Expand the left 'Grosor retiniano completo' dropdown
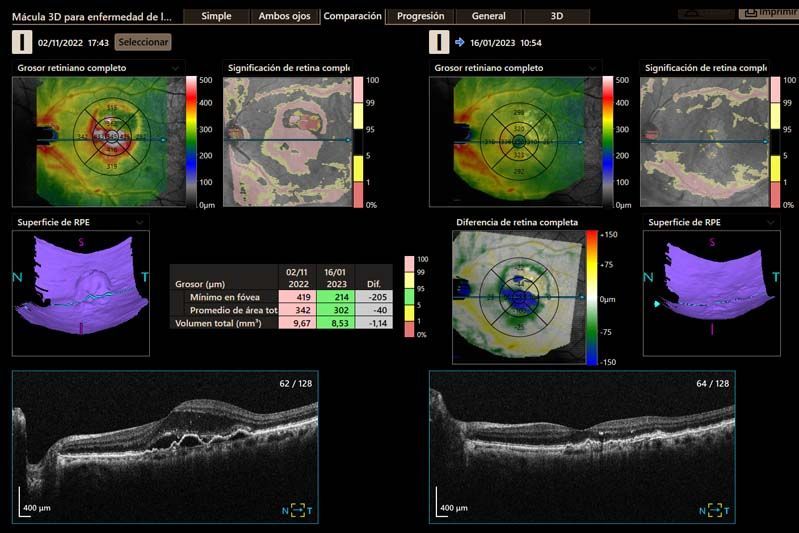This screenshot has width=799, height=533. click(176, 68)
